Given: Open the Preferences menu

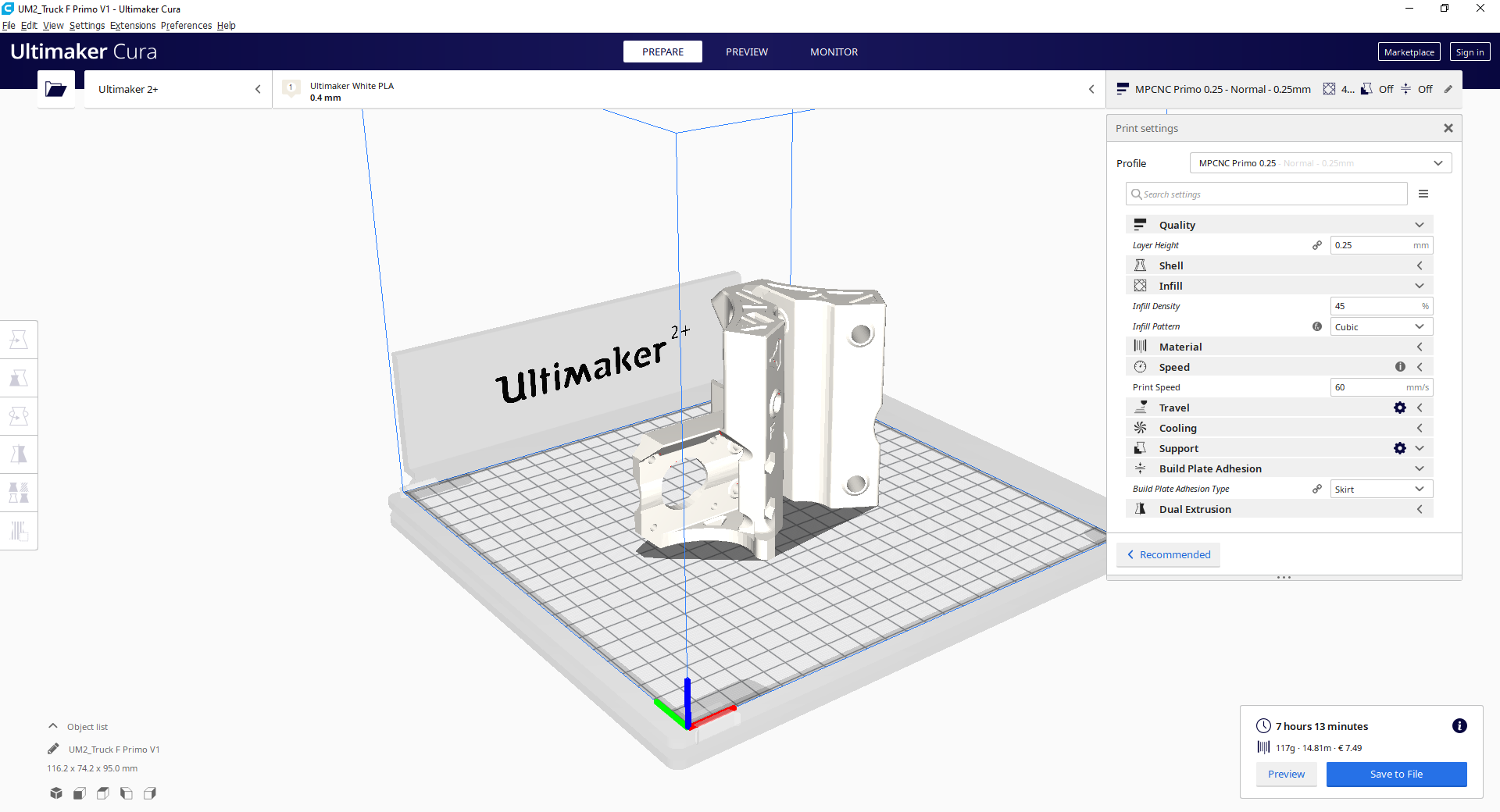Looking at the screenshot, I should point(186,25).
